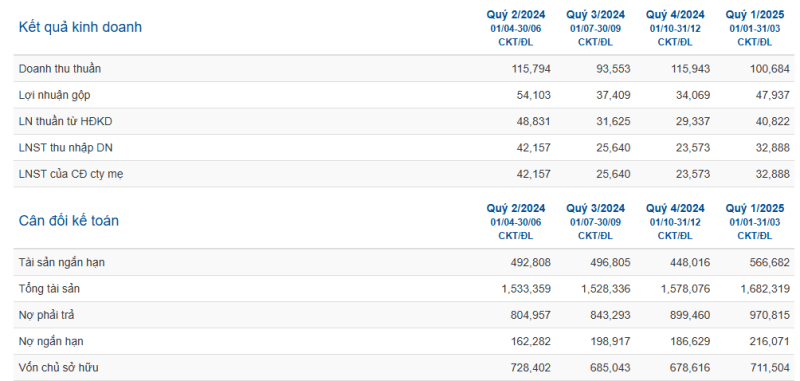The image size is (800, 381).
Task: Click the operating profit value 29,337
Action: [693, 122]
